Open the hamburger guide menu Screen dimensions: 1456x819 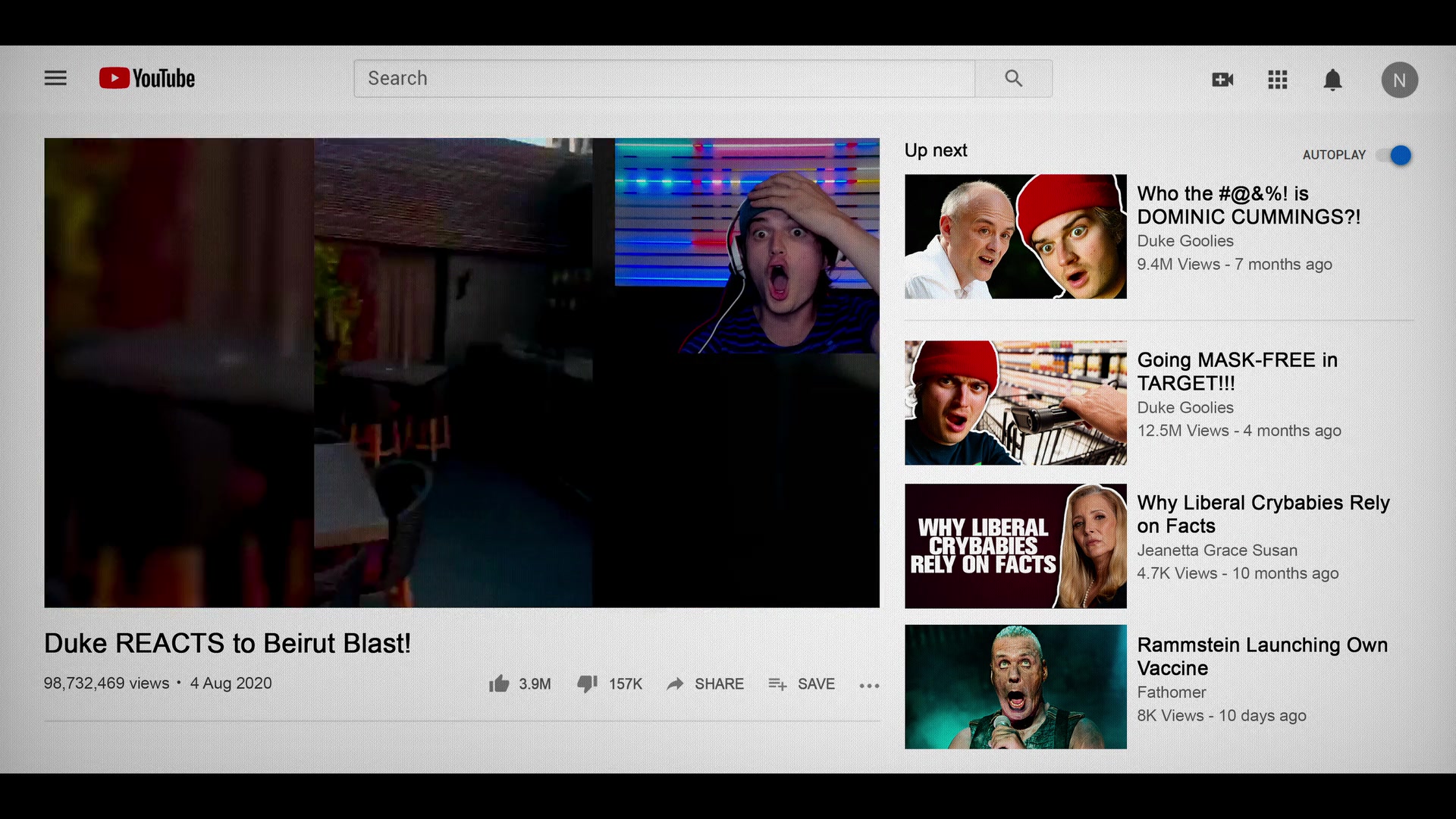(x=55, y=78)
